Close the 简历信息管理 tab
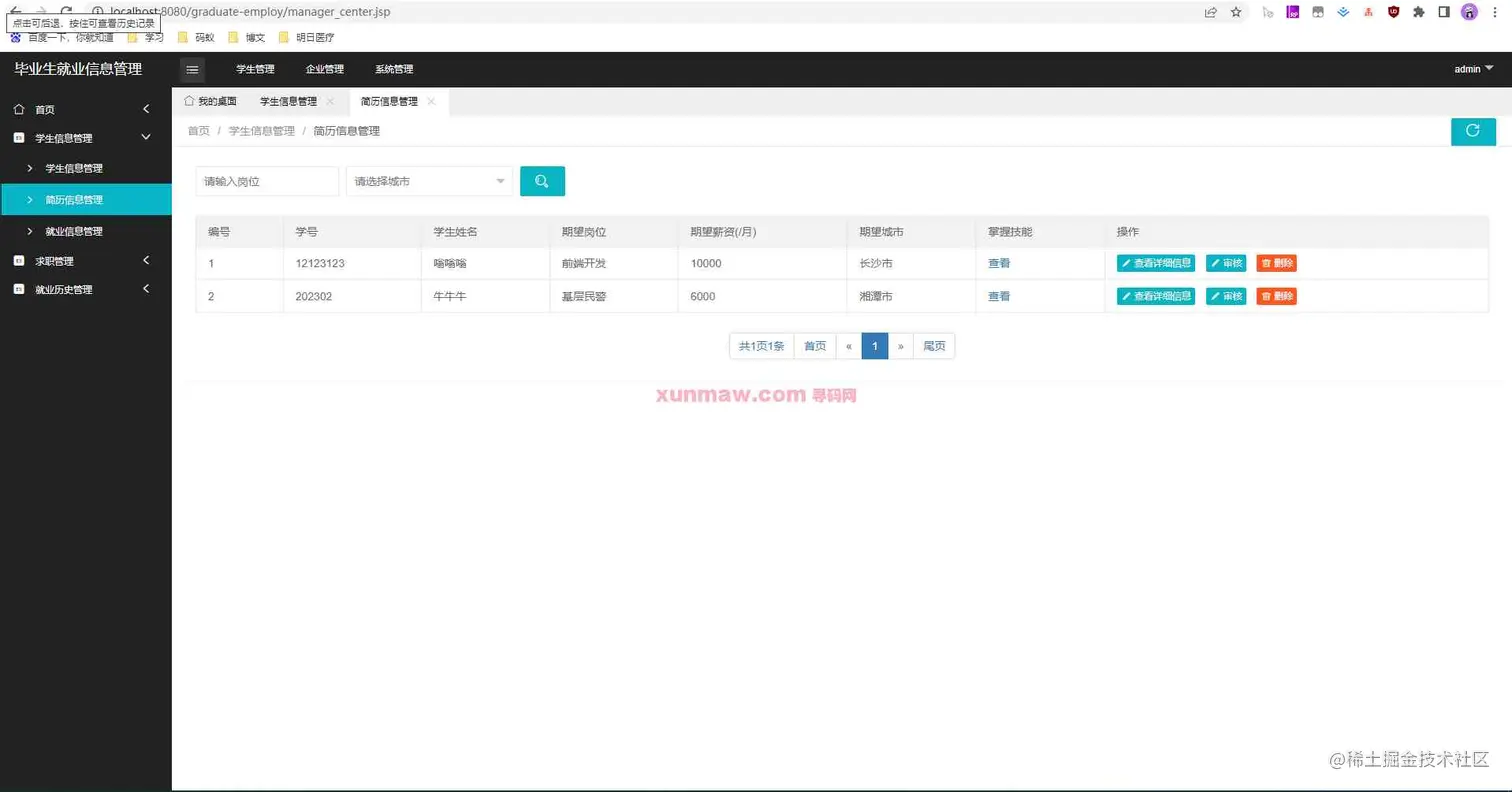The image size is (1512, 792). pos(431,101)
